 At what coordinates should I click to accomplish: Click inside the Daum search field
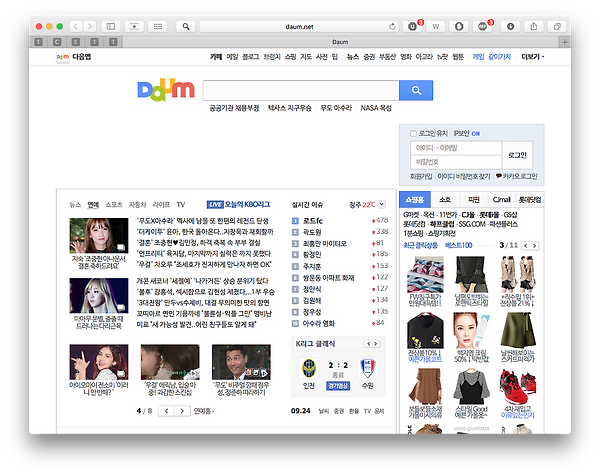coord(301,90)
